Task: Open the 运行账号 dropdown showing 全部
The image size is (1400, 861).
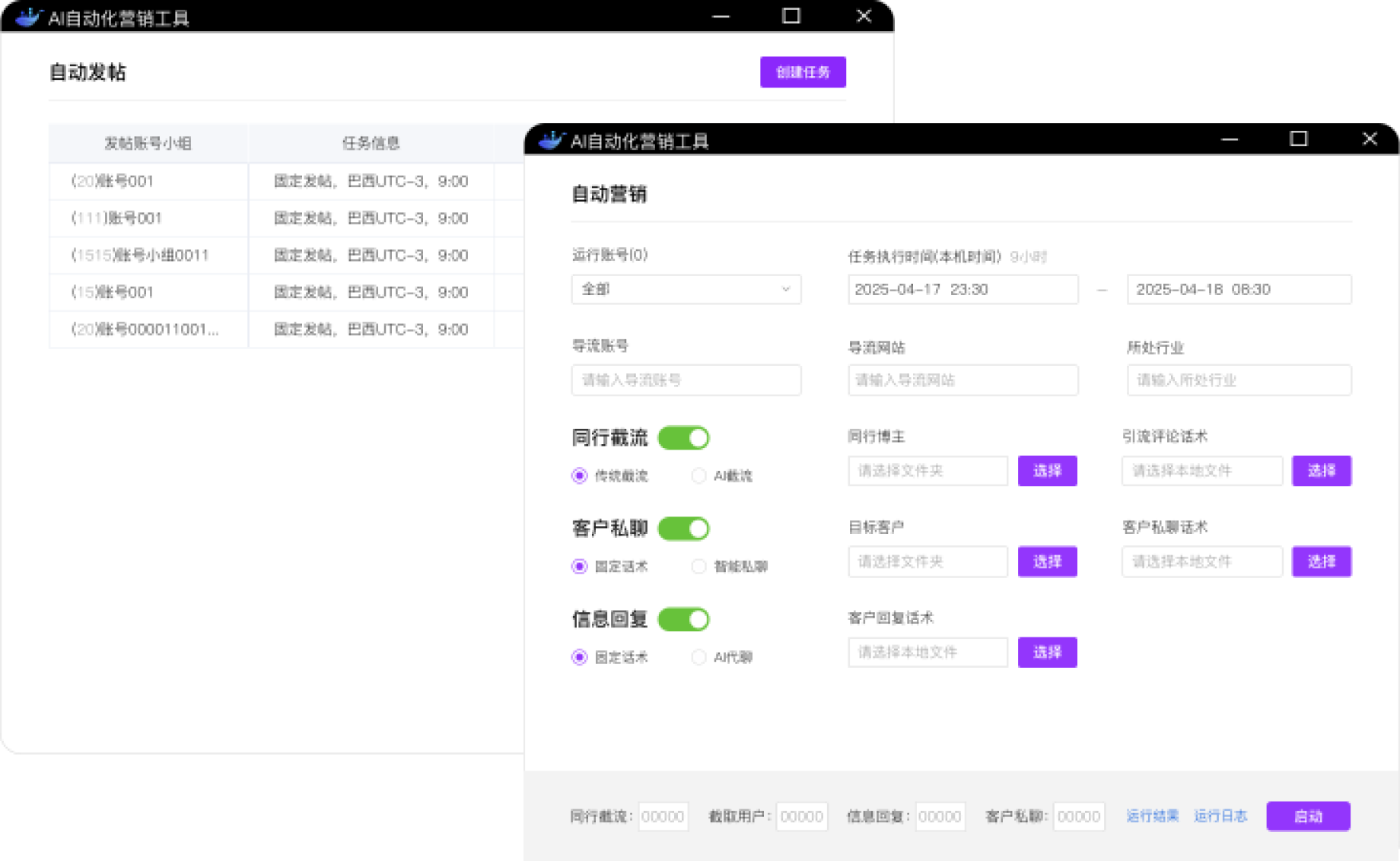Action: 686,289
